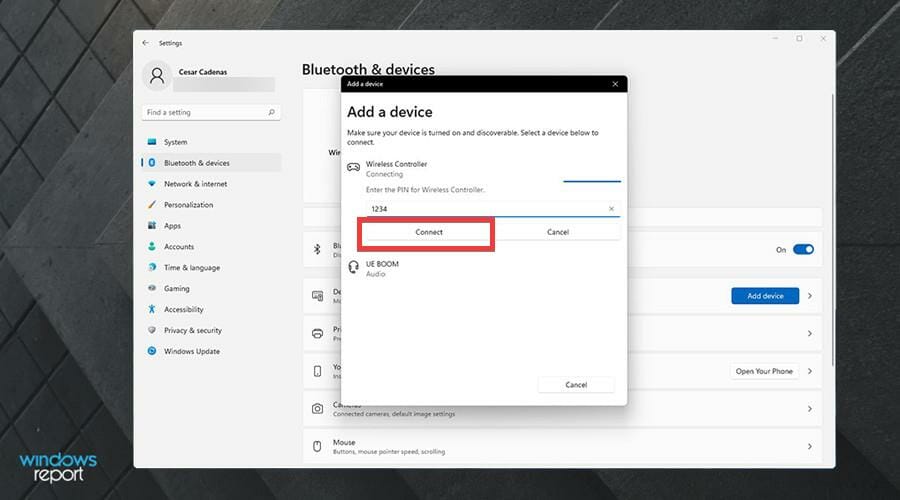Click the search magnifier in Find a setting
Image resolution: width=900 pixels, height=500 pixels.
pyautogui.click(x=271, y=113)
